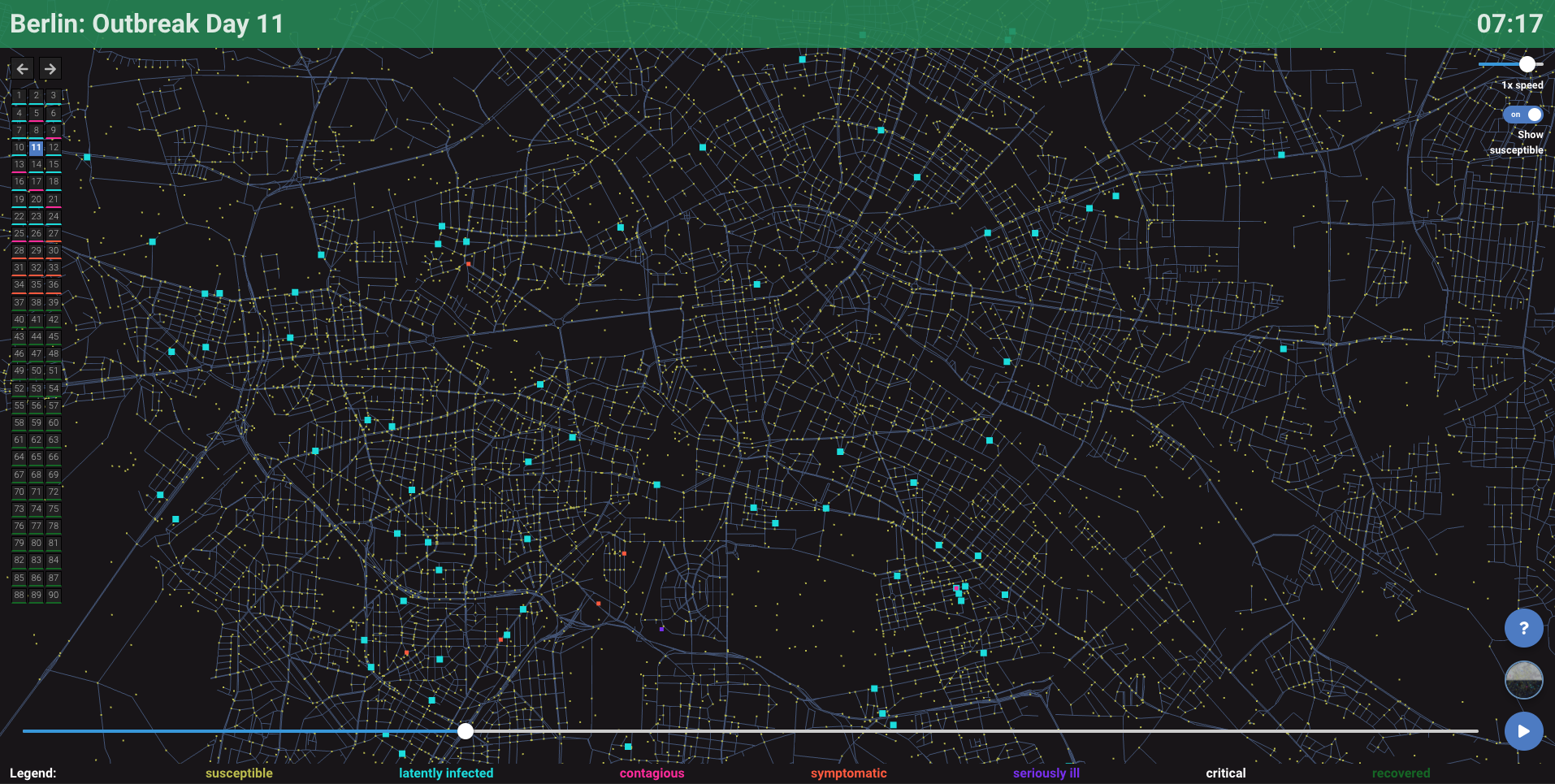Switch to day 12
This screenshot has height=784, width=1555.
point(54,147)
